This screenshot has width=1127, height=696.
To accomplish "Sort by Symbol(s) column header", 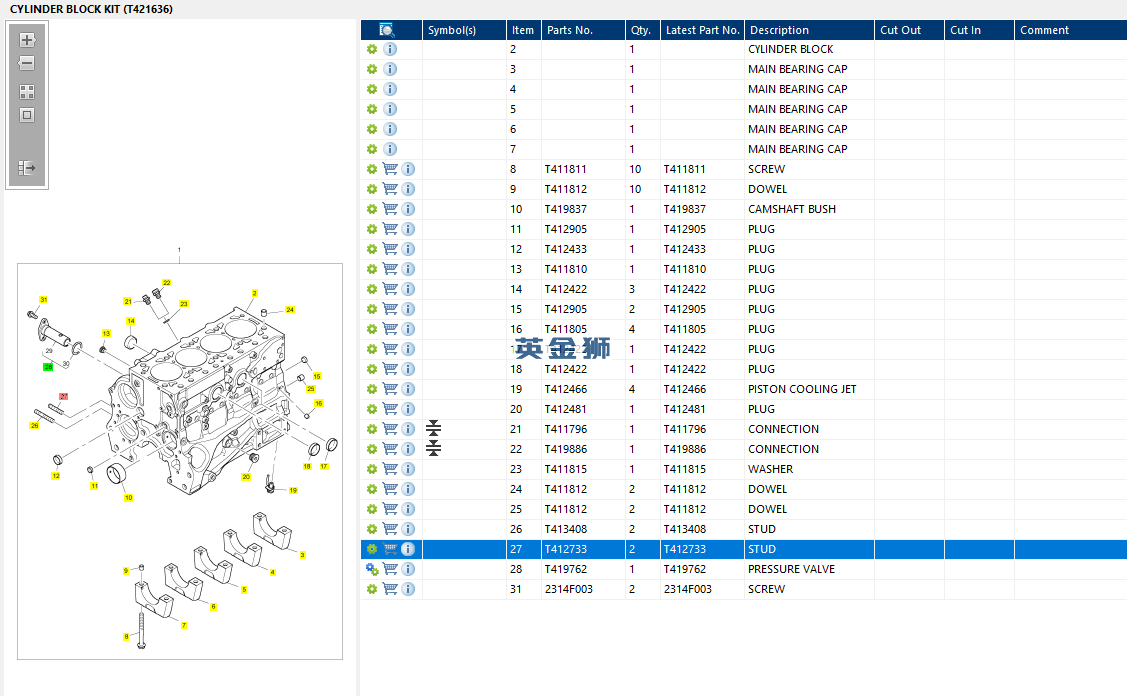I will (x=464, y=30).
